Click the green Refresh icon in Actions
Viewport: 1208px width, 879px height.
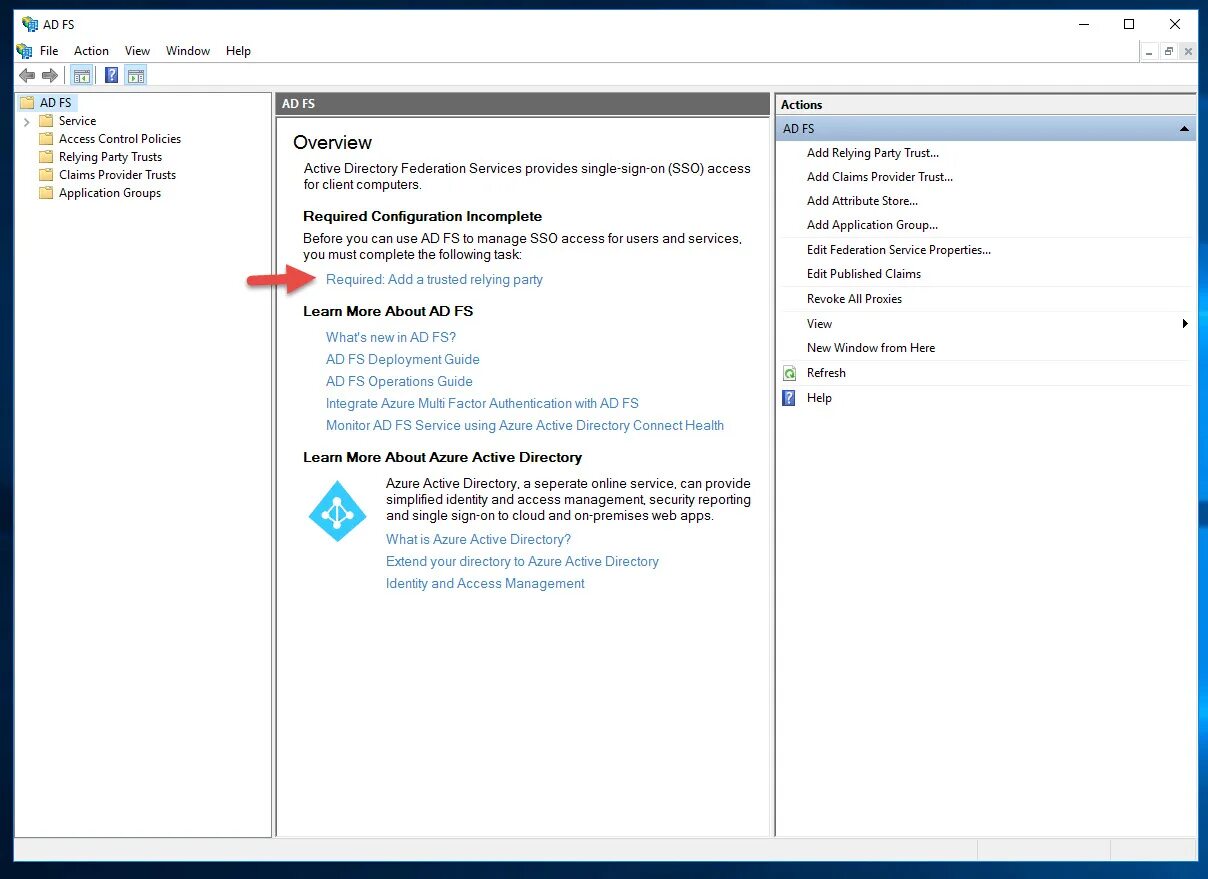pyautogui.click(x=789, y=373)
